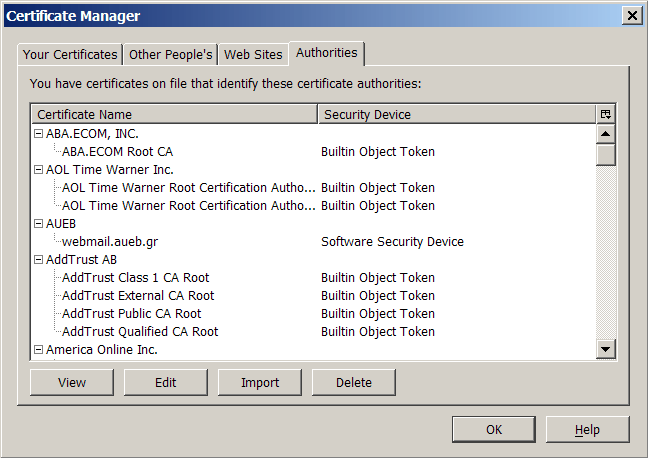Image resolution: width=648 pixels, height=458 pixels.
Task: Click the scrollbar up arrow
Action: coord(605,134)
